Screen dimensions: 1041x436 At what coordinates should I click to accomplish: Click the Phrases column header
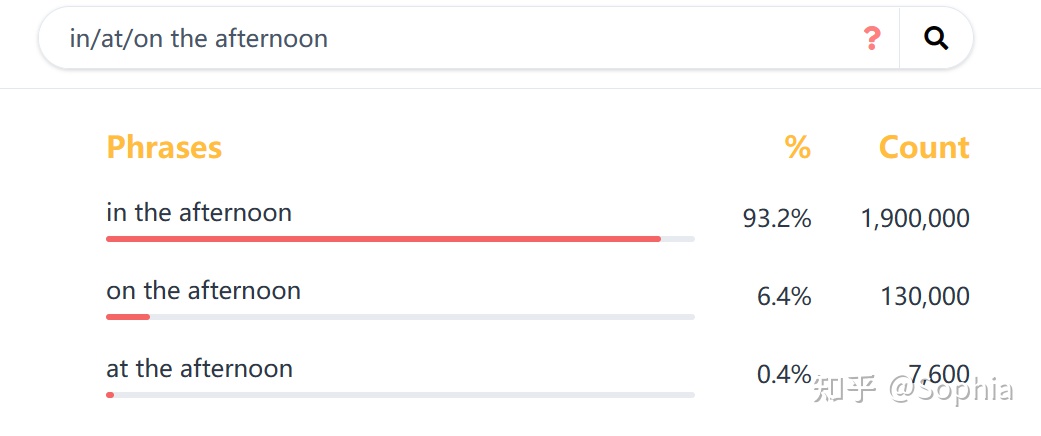coord(164,147)
